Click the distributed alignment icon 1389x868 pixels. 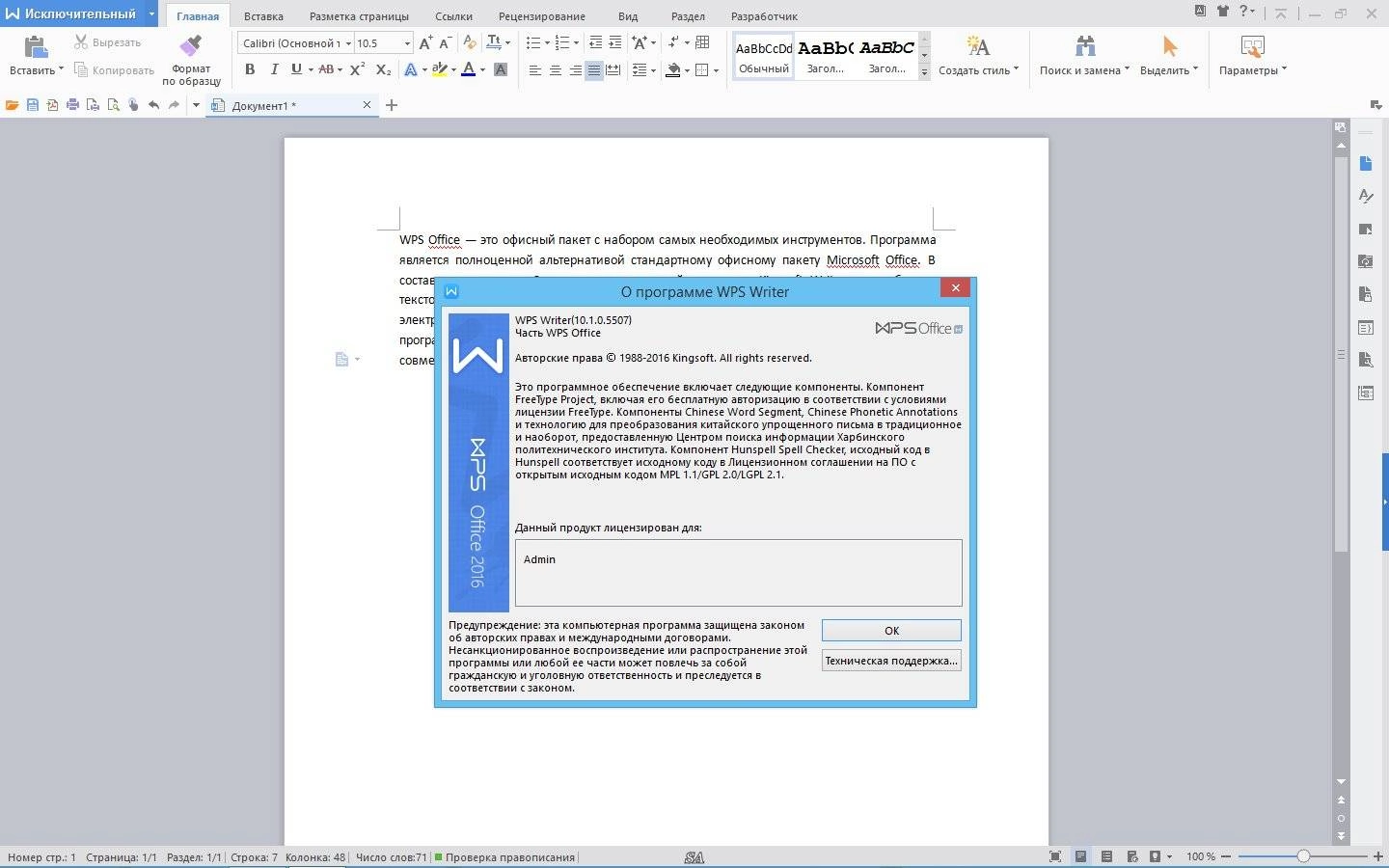tap(613, 70)
